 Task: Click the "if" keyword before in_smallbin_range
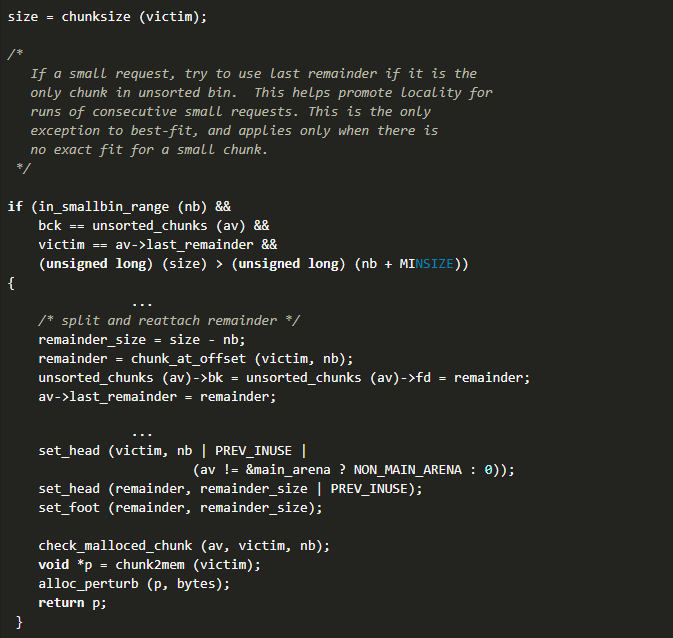coord(15,207)
